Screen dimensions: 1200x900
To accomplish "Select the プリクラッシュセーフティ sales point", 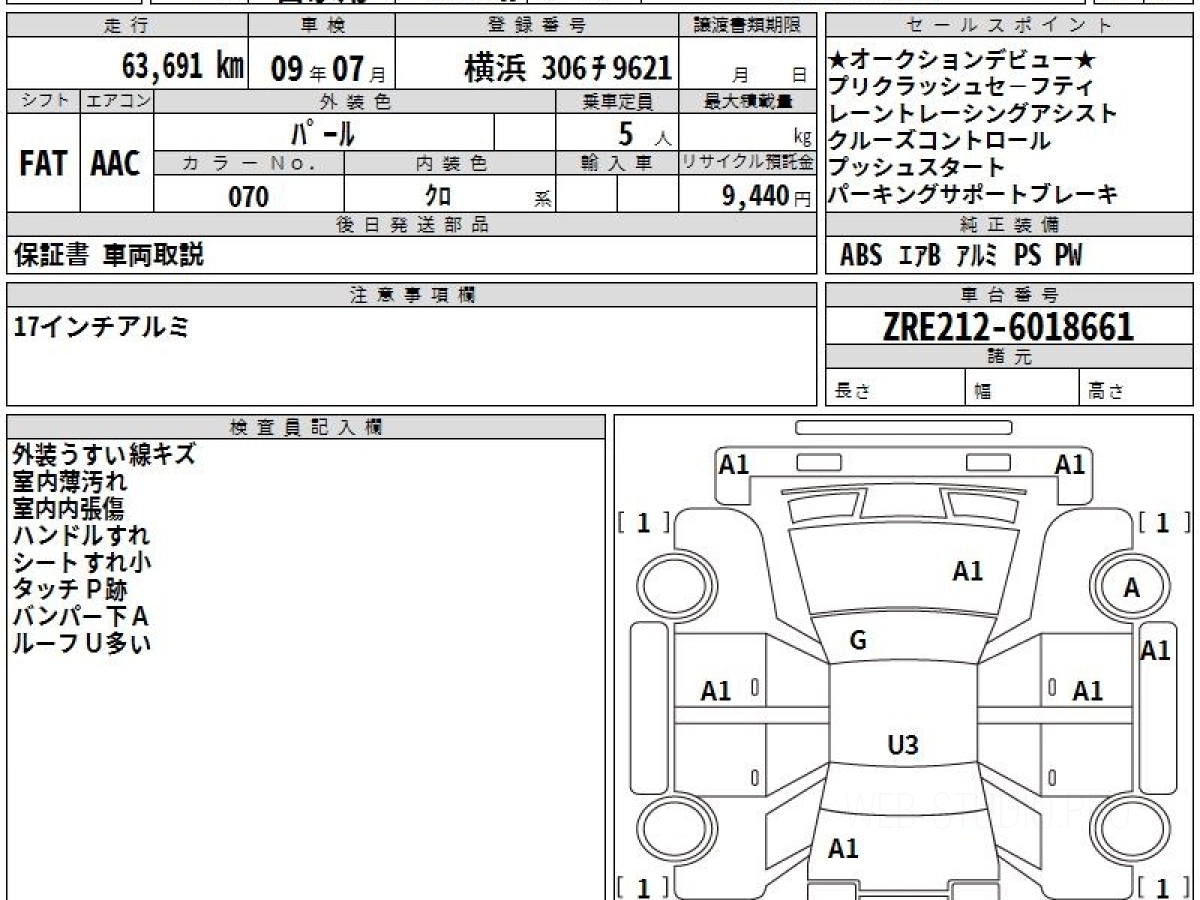I will [961, 87].
